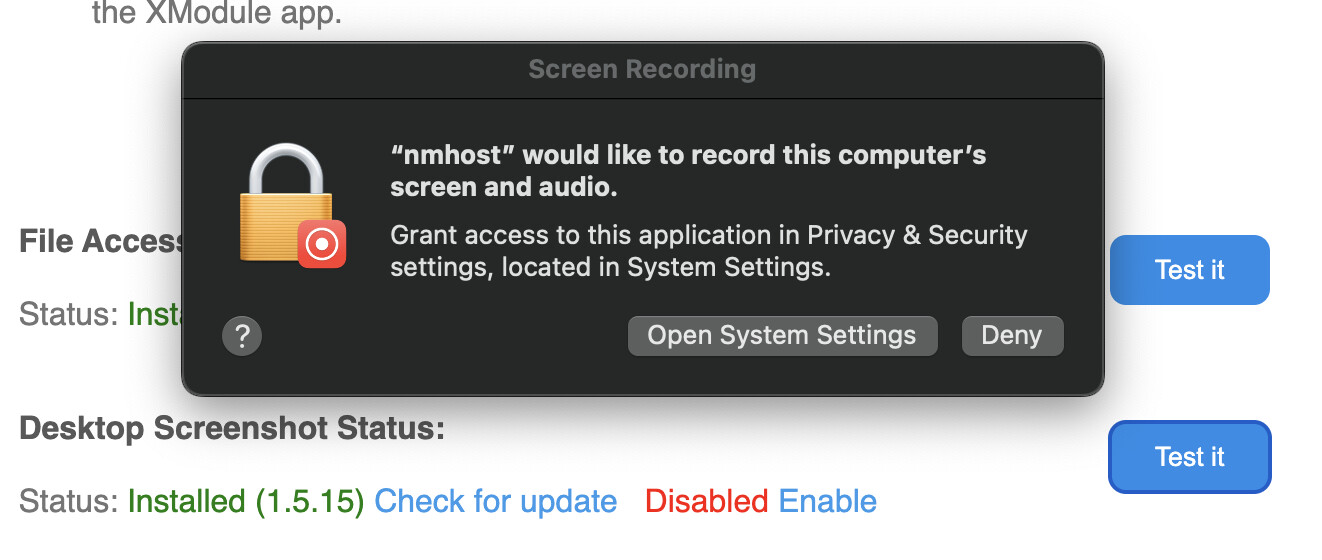Click the green Installed (1.5.15) version text
Image resolution: width=1322 pixels, height=560 pixels.
coord(246,501)
